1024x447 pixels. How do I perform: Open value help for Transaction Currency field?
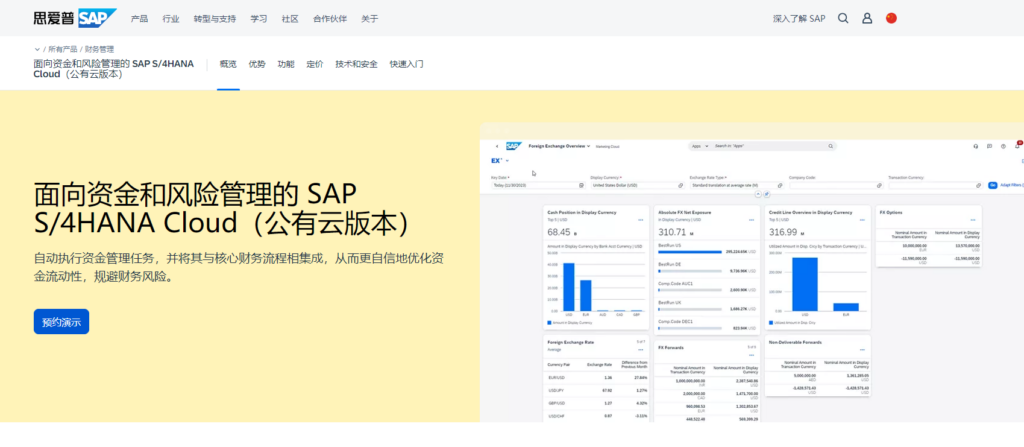tap(978, 186)
